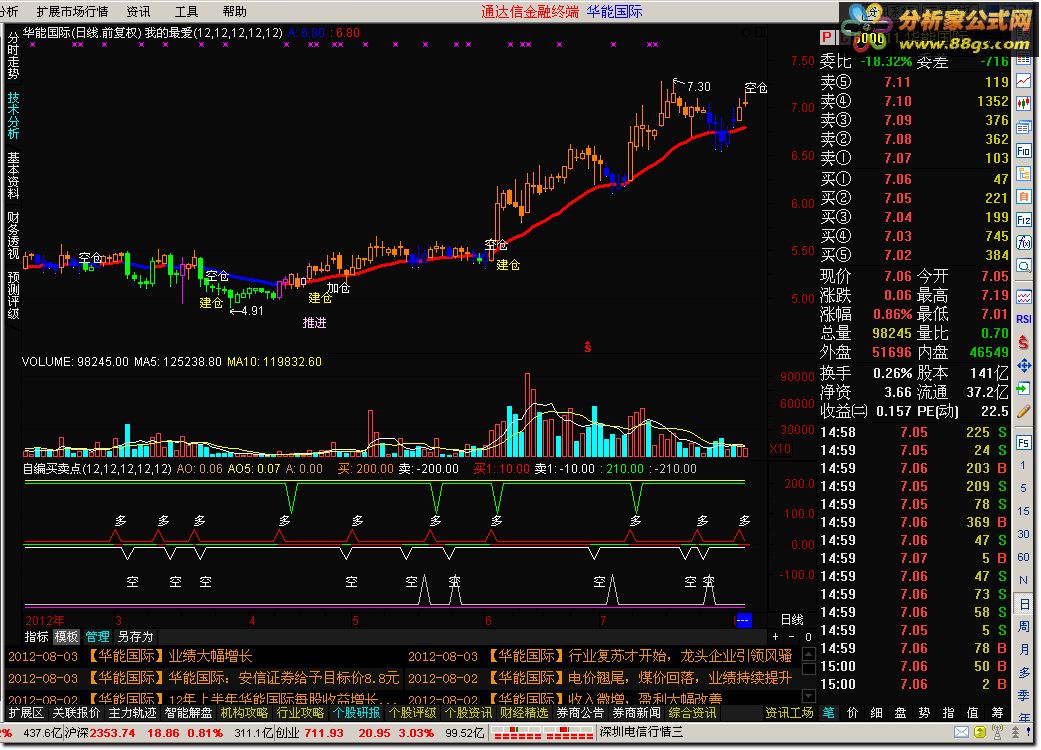
Task: Select 基本资料 in left sidebar
Action: (13, 175)
